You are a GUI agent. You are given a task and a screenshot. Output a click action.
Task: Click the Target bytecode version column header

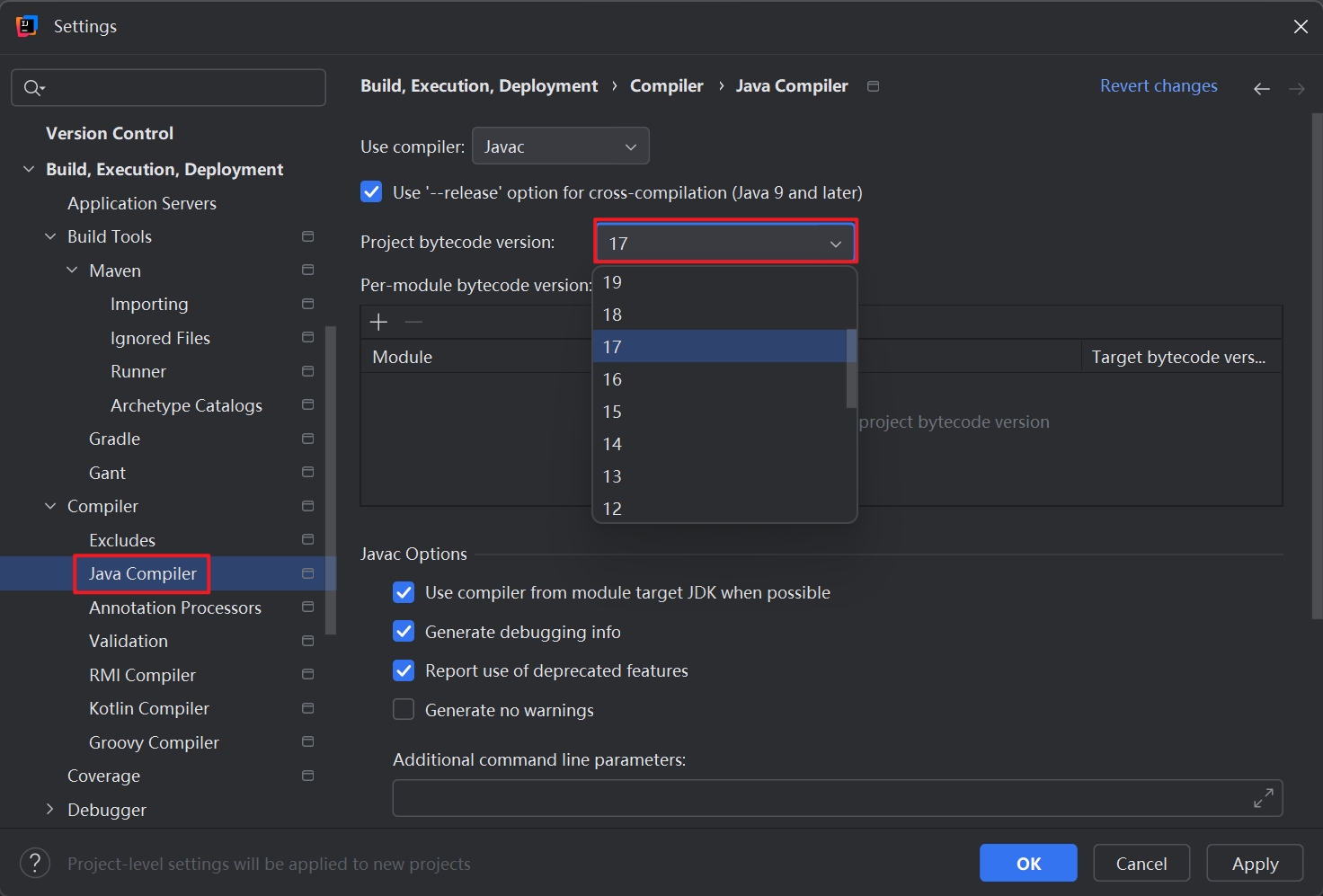pyautogui.click(x=1181, y=357)
